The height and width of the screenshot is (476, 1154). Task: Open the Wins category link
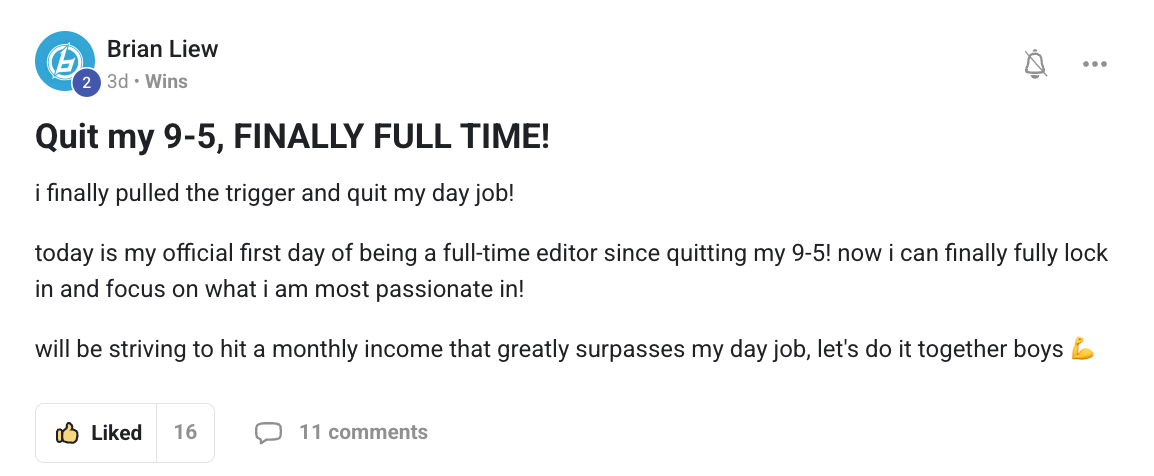[x=166, y=82]
